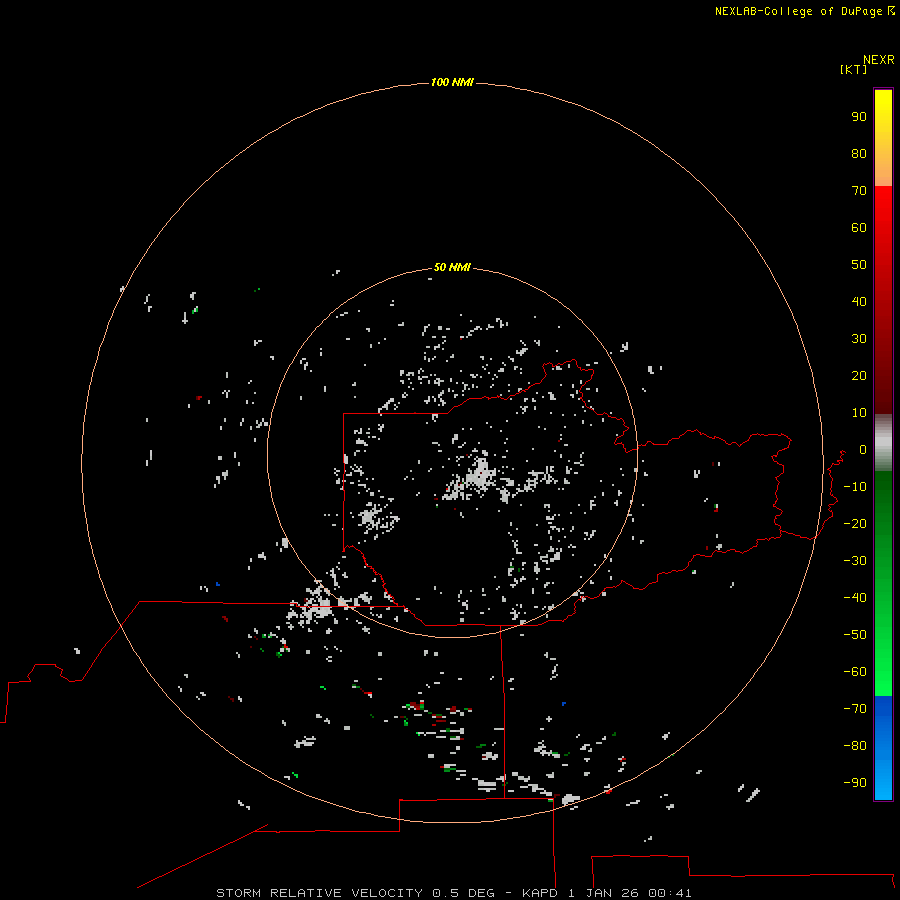Click the gray zero-velocity segment of the color bar
The height and width of the screenshot is (900, 900).
coord(883,443)
